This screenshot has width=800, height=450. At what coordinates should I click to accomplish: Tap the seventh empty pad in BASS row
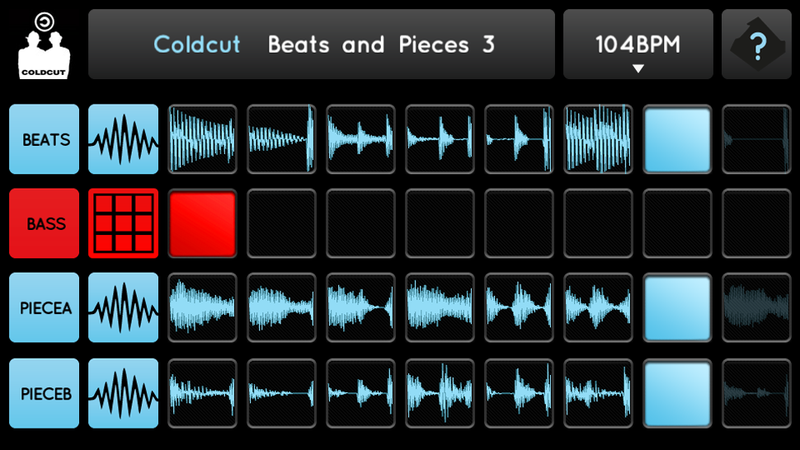tap(677, 223)
